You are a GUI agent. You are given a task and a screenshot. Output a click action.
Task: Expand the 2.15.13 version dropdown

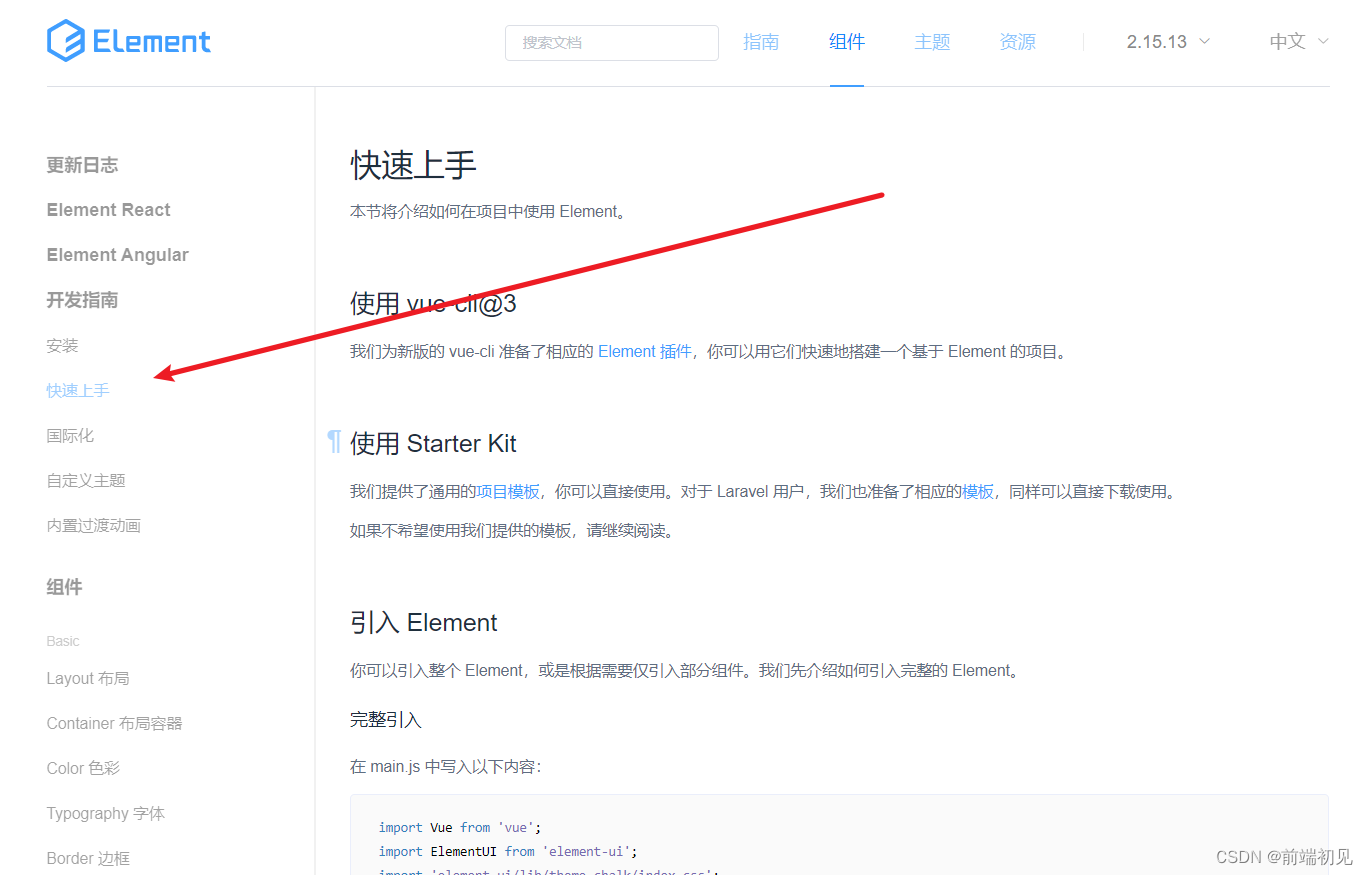click(x=1168, y=42)
